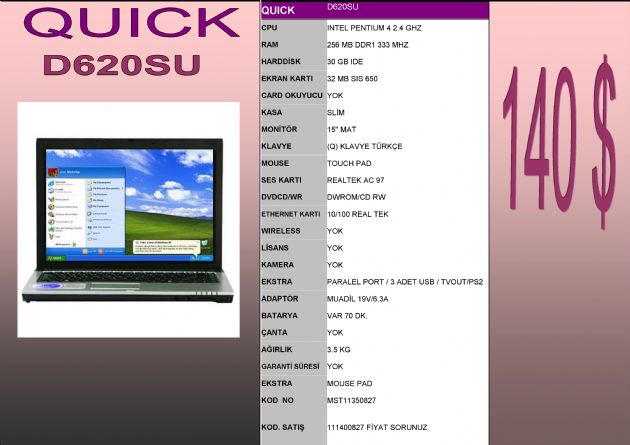630x445 pixels.
Task: Click the WIRELESS row label
Action: [x=280, y=231]
